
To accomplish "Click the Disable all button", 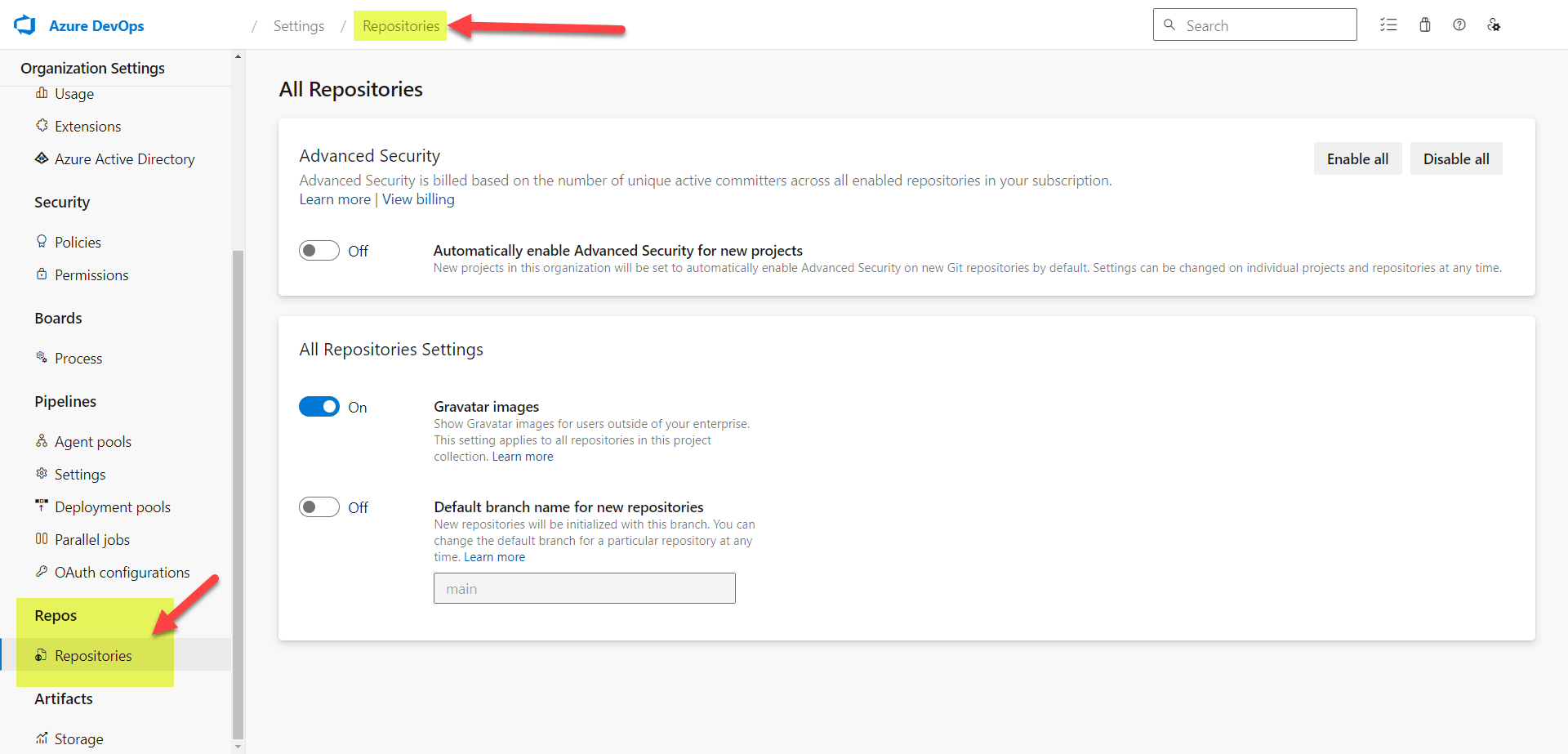I will 1456,158.
